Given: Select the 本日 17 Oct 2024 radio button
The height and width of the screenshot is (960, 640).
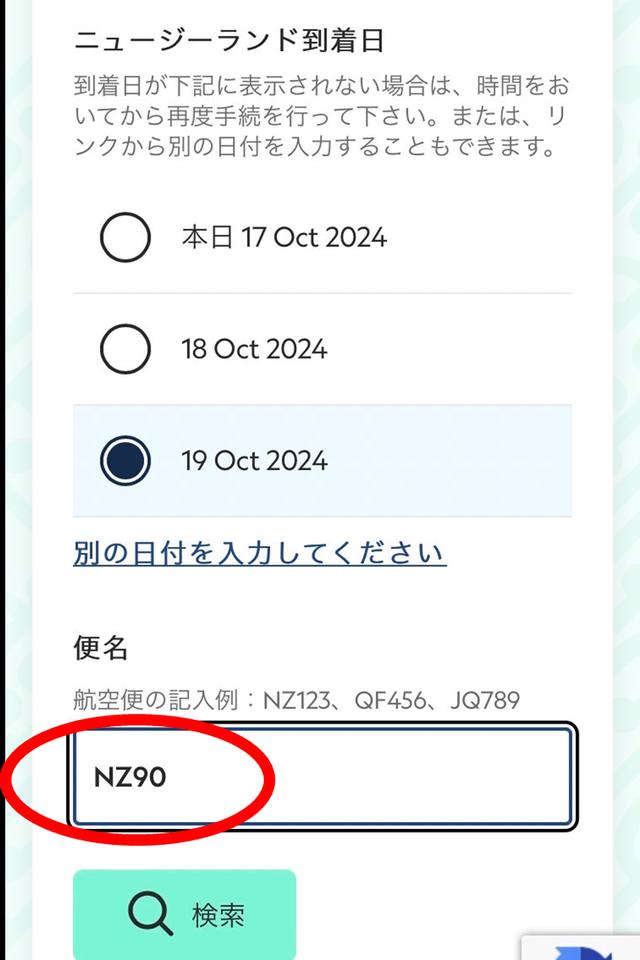Looking at the screenshot, I should click(125, 237).
